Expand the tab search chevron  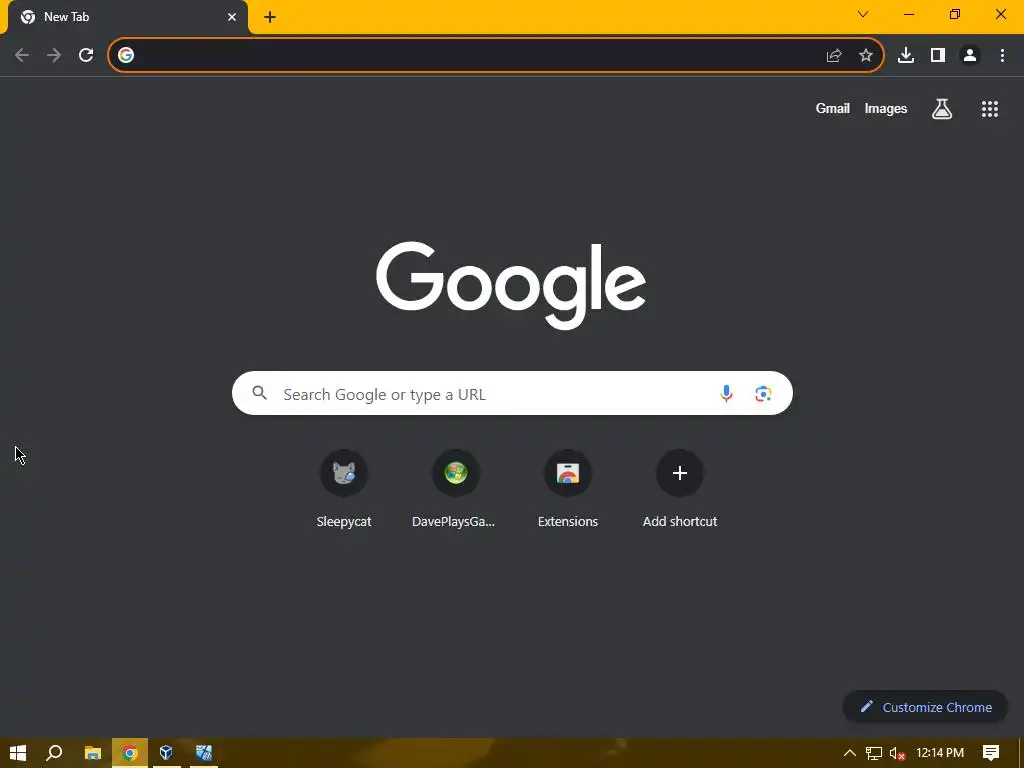pyautogui.click(x=863, y=14)
